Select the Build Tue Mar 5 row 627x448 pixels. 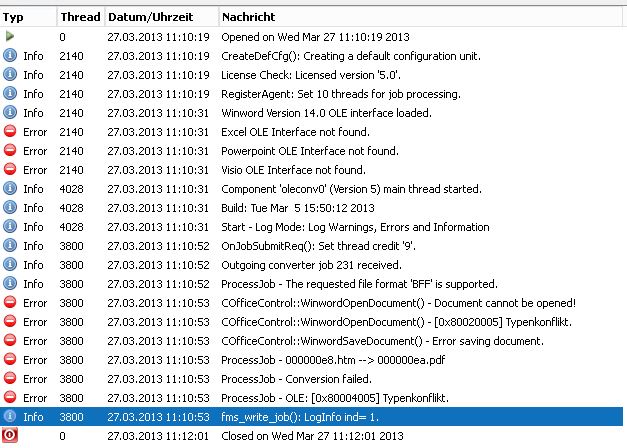coord(312,208)
